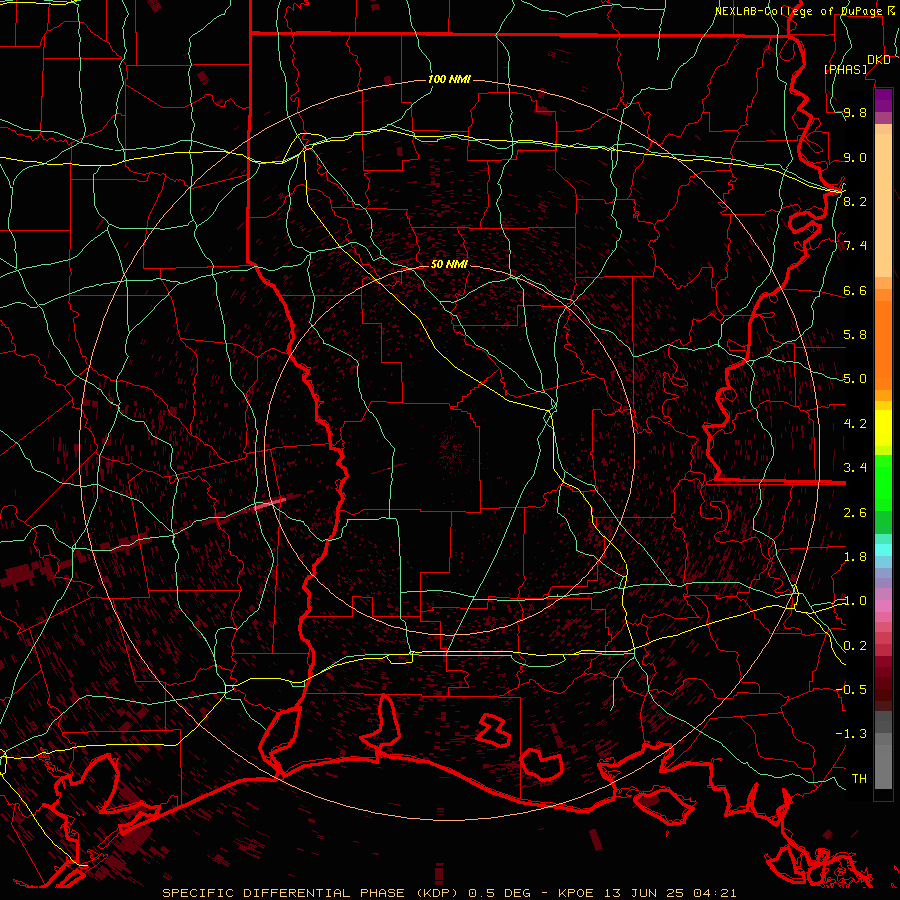Click the 9.8 value on the color scale
Image resolution: width=900 pixels, height=900 pixels.
pos(855,112)
